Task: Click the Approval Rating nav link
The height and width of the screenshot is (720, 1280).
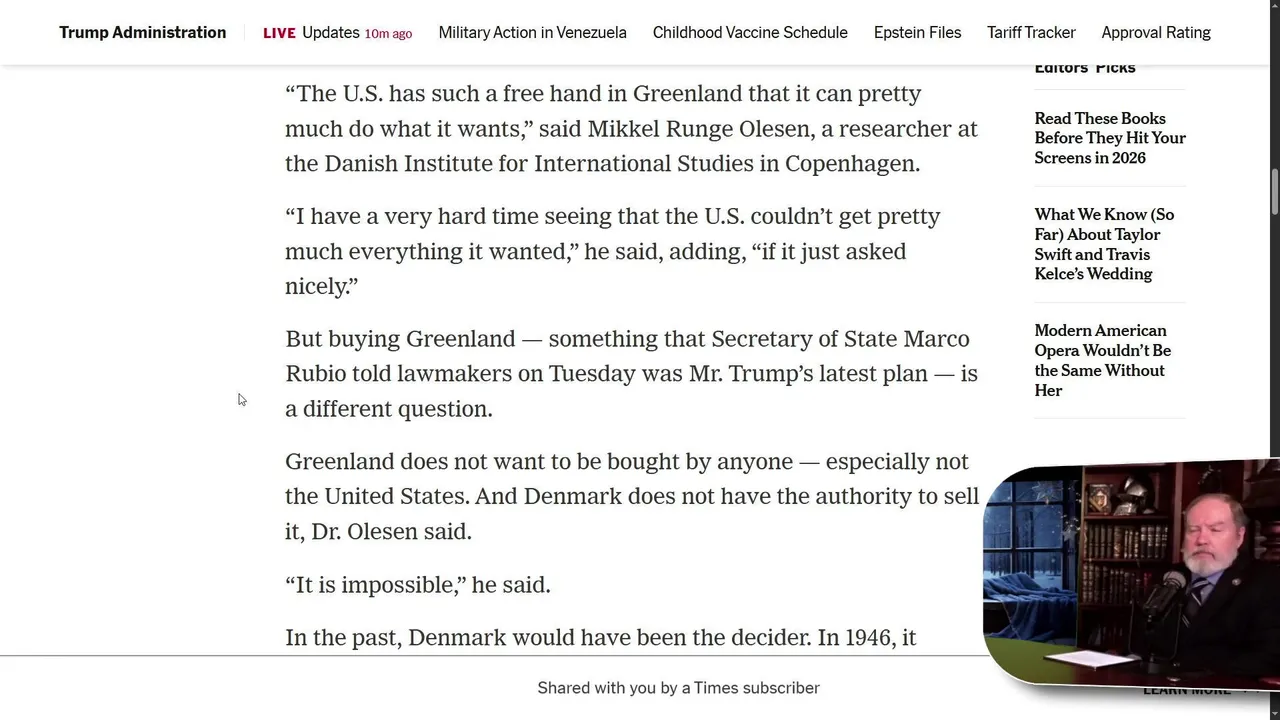Action: pyautogui.click(x=1156, y=33)
